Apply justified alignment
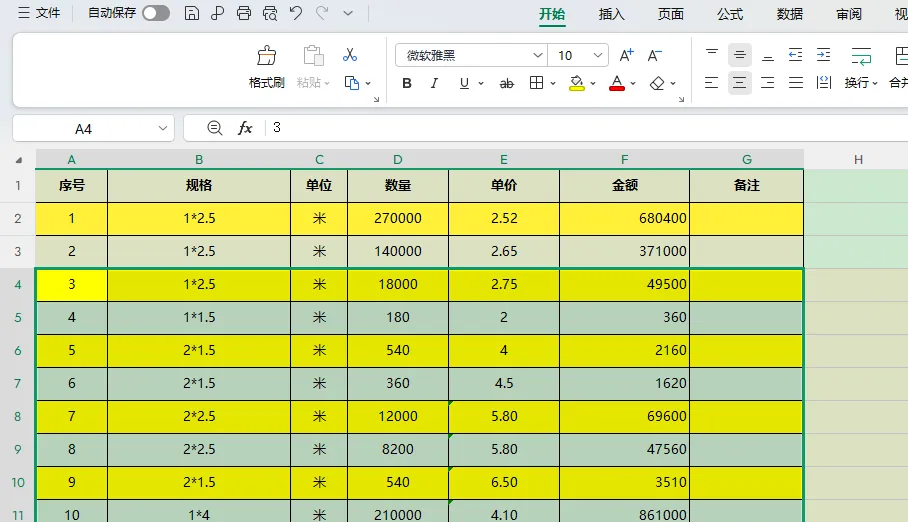This screenshot has width=908, height=522. (796, 83)
